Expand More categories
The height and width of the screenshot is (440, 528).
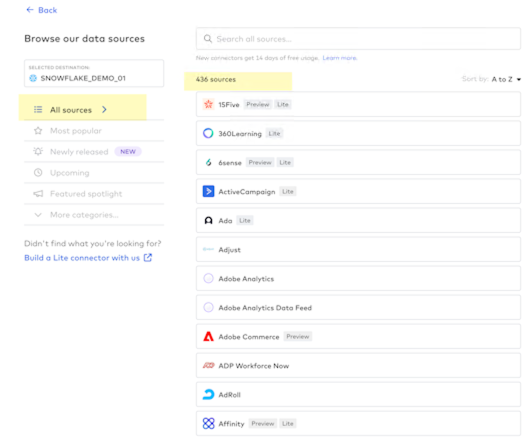click(x=94, y=215)
